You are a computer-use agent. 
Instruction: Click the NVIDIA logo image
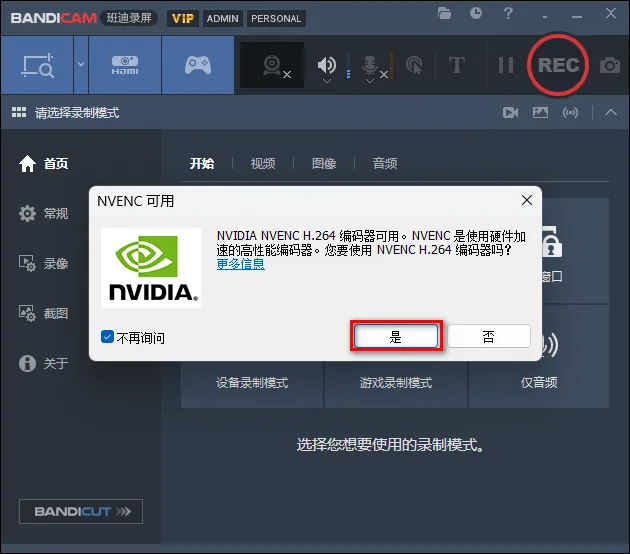click(151, 268)
